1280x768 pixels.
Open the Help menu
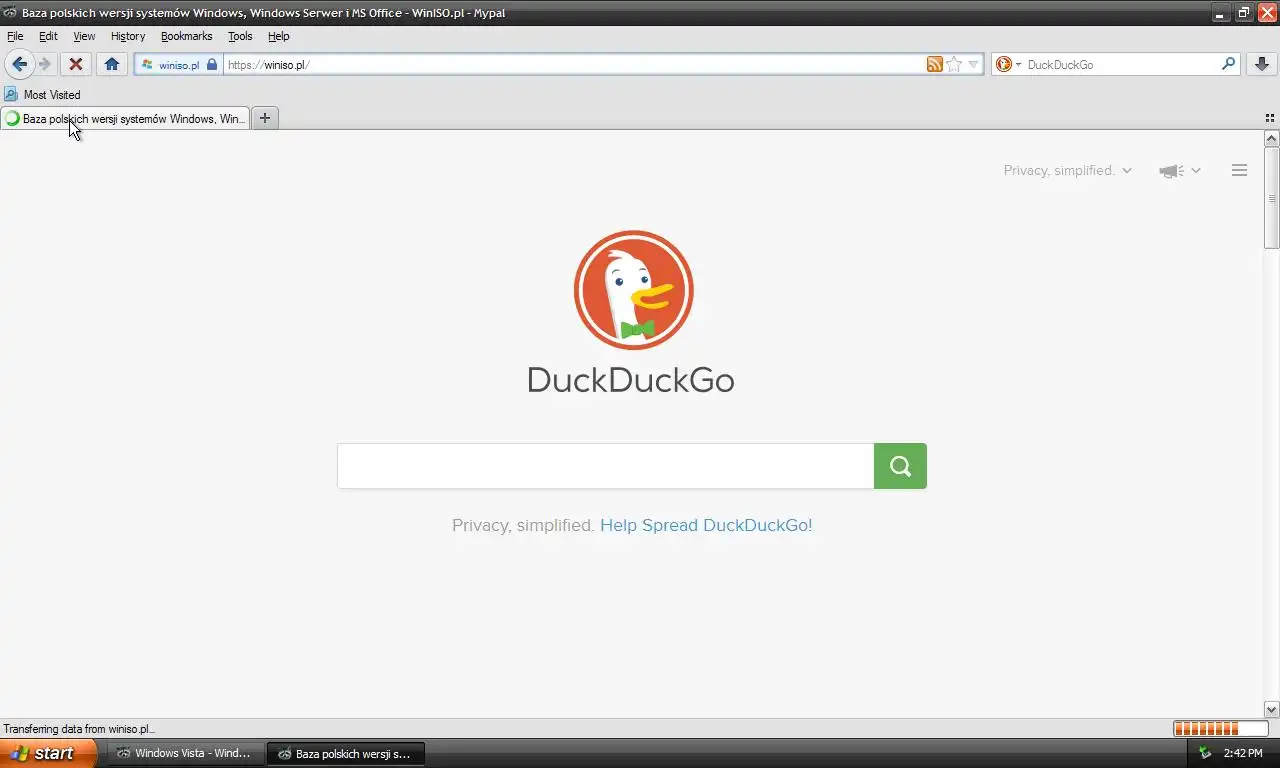click(279, 36)
